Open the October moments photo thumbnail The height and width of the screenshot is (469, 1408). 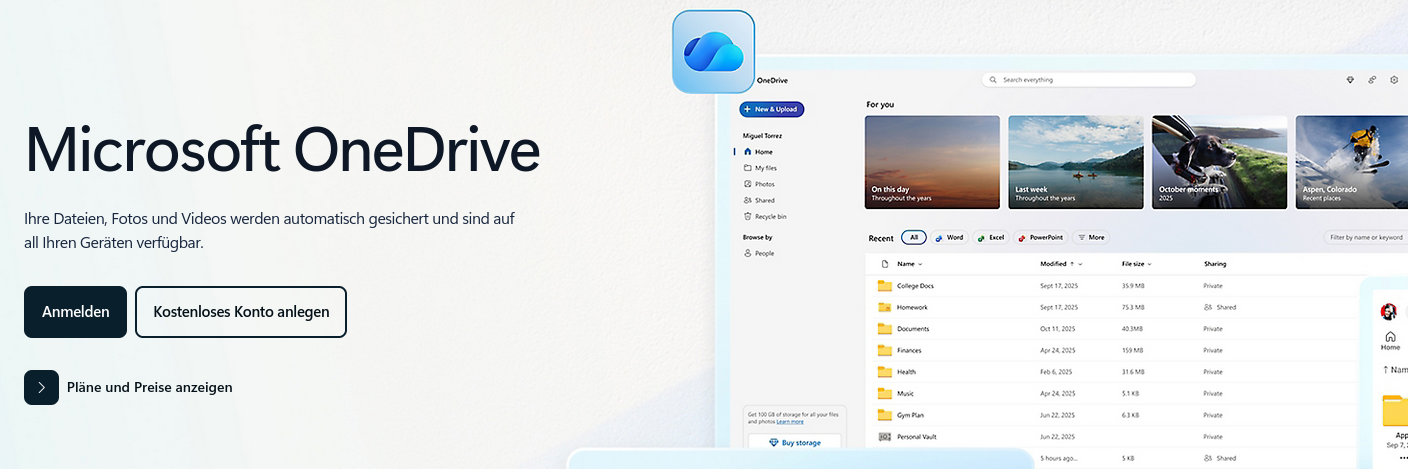coord(1219,162)
